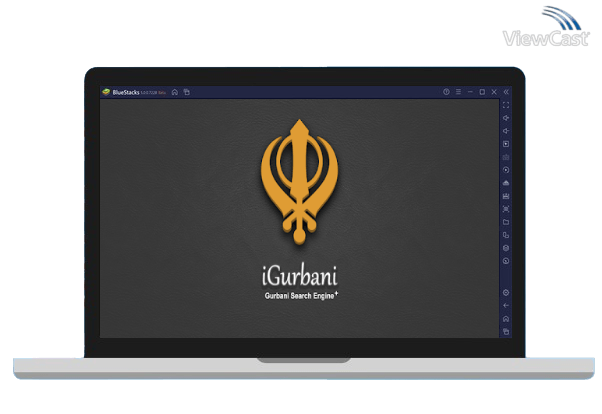Click the play-box icon below volume controls

pyautogui.click(x=506, y=144)
